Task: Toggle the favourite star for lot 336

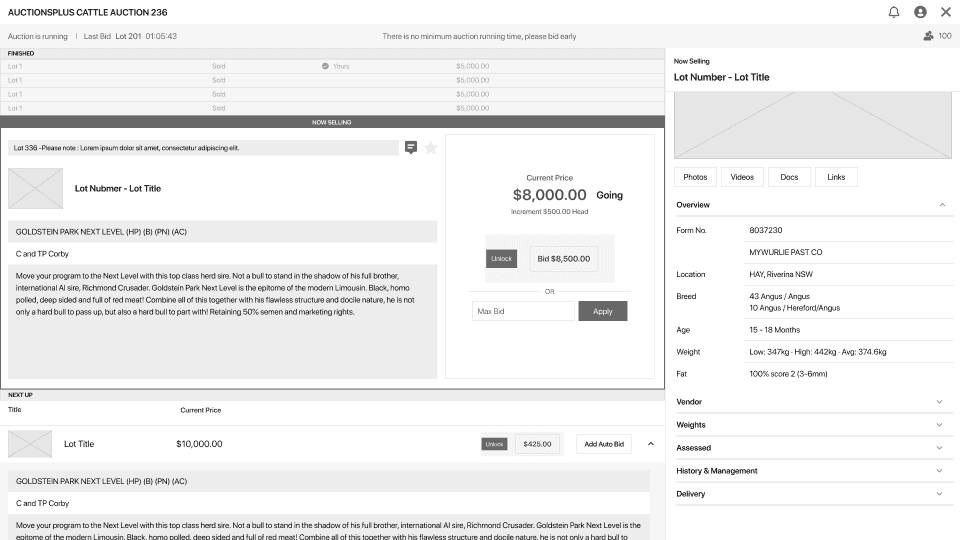Action: point(431,148)
